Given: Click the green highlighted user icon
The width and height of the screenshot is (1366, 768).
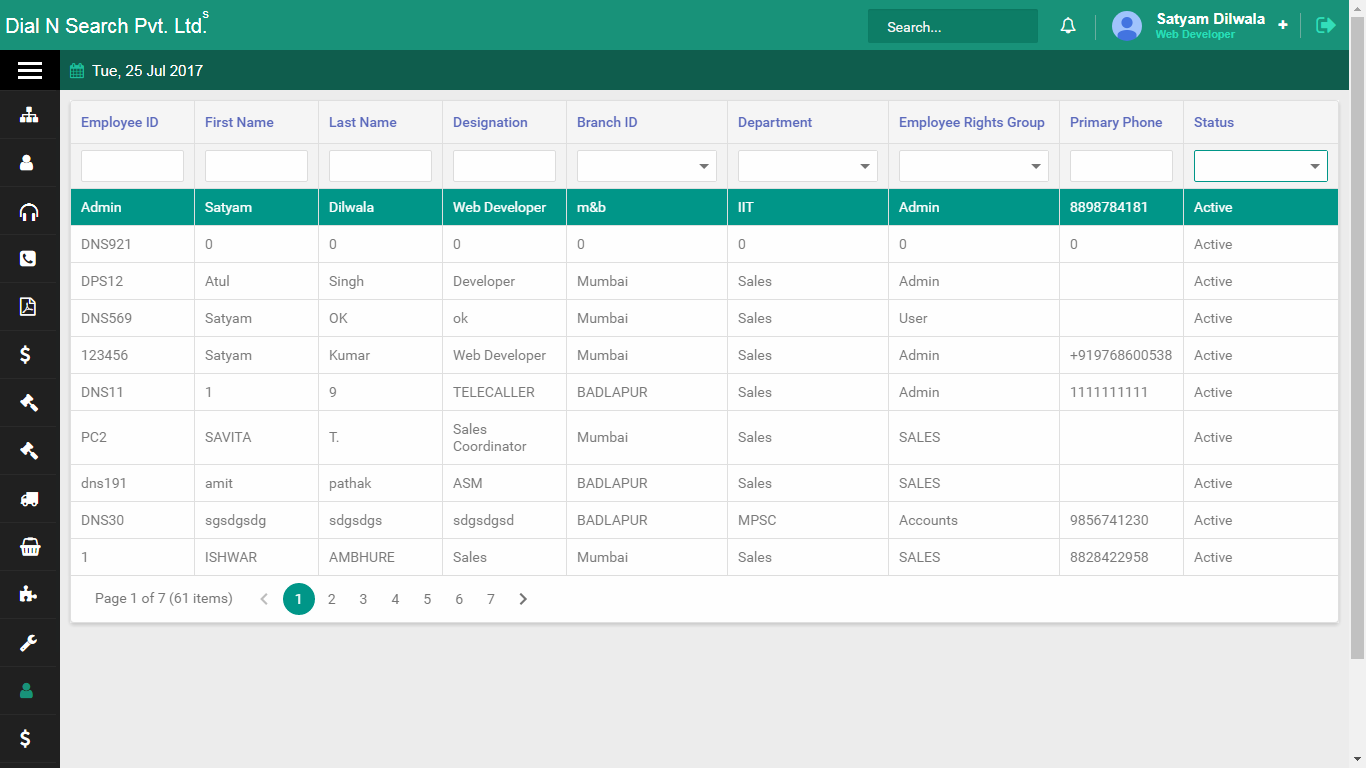Looking at the screenshot, I should click(x=27, y=690).
